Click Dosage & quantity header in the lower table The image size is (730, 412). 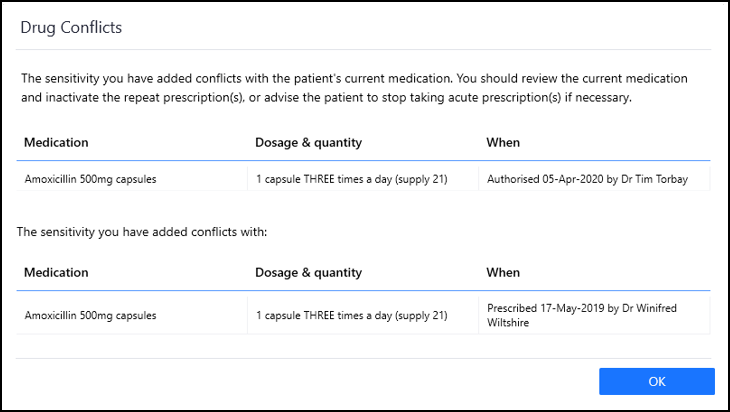pyautogui.click(x=308, y=272)
